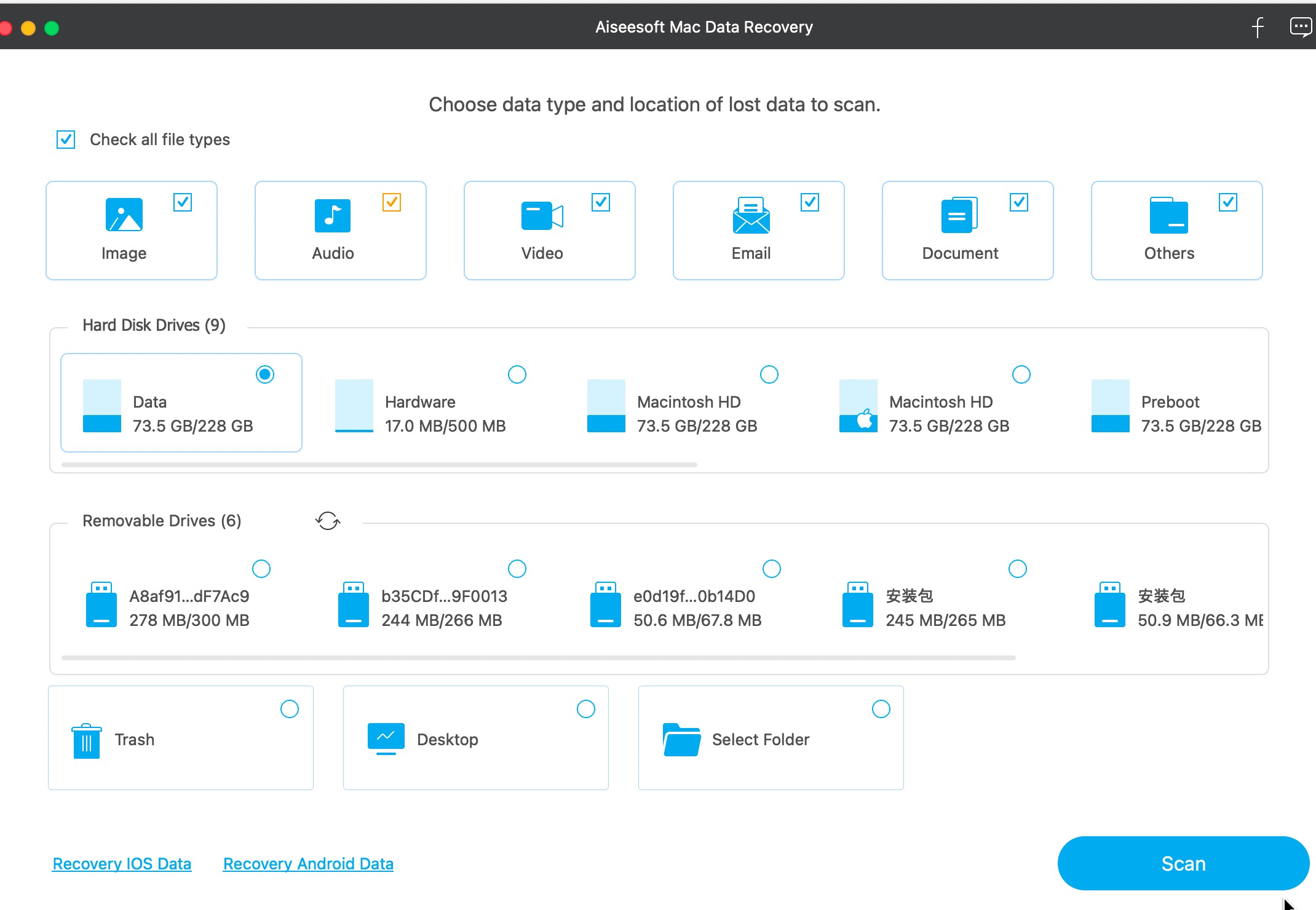Select the A8af91...dF7Ac9 radio button
1316x910 pixels.
tap(261, 569)
